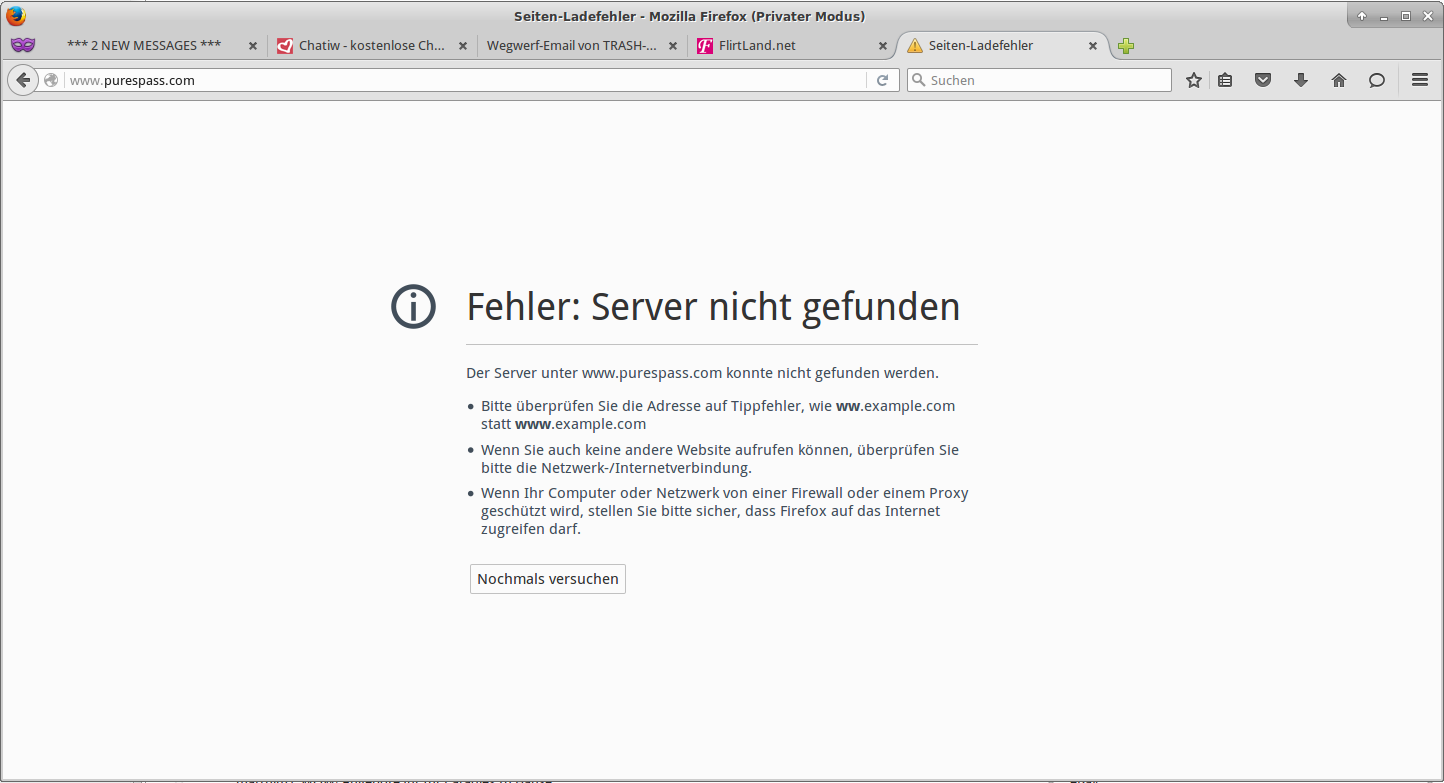The width and height of the screenshot is (1444, 783).
Task: Open the Downloads arrow icon
Action: click(x=1301, y=80)
